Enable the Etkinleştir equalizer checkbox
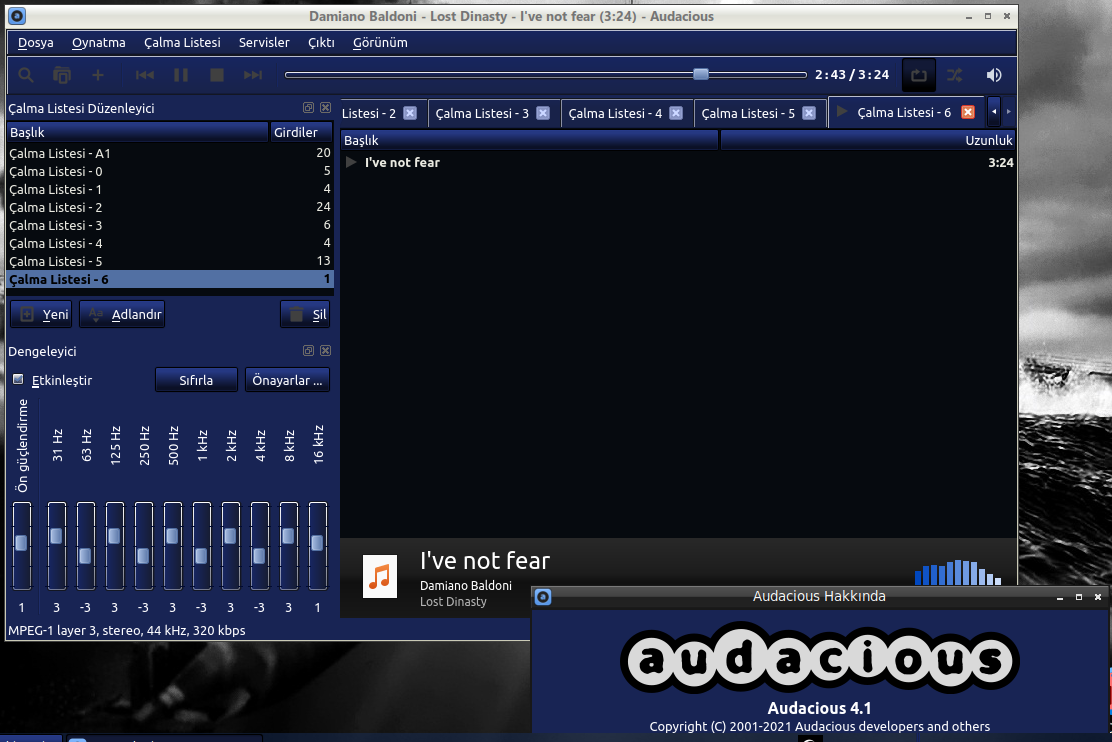Viewport: 1112px width, 742px height. click(x=18, y=380)
